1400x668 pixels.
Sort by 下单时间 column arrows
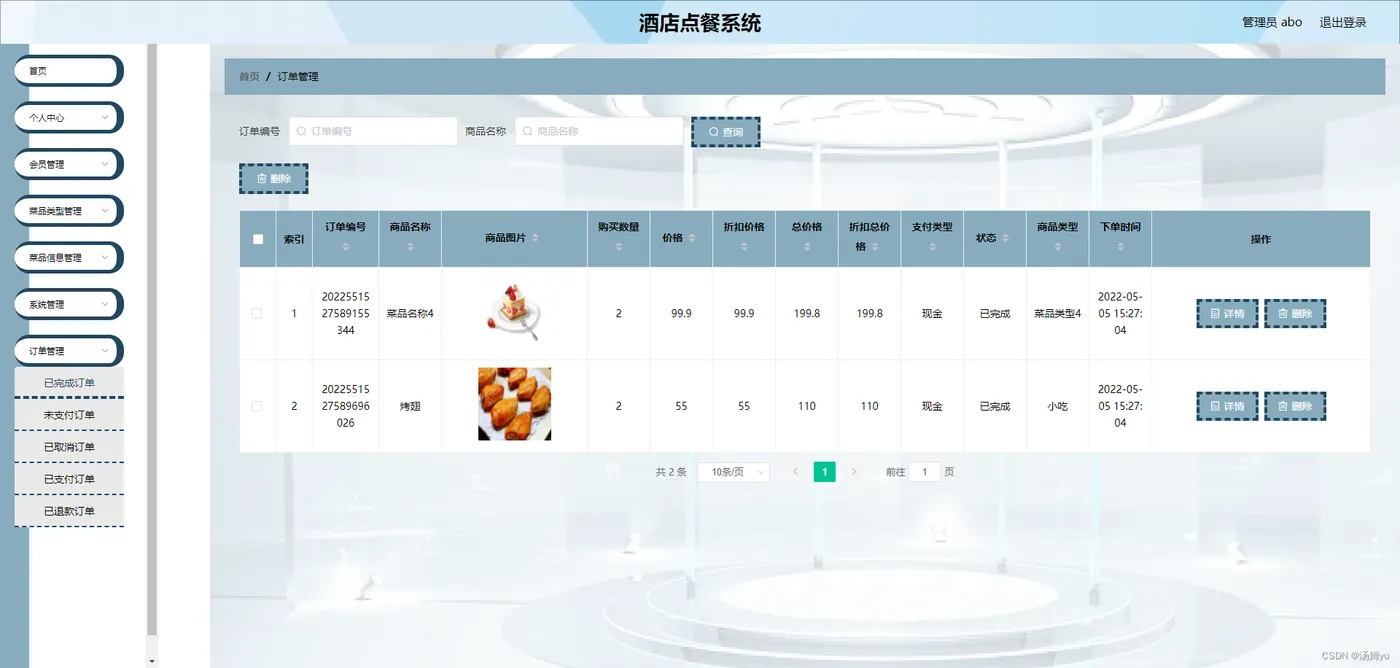point(1120,246)
